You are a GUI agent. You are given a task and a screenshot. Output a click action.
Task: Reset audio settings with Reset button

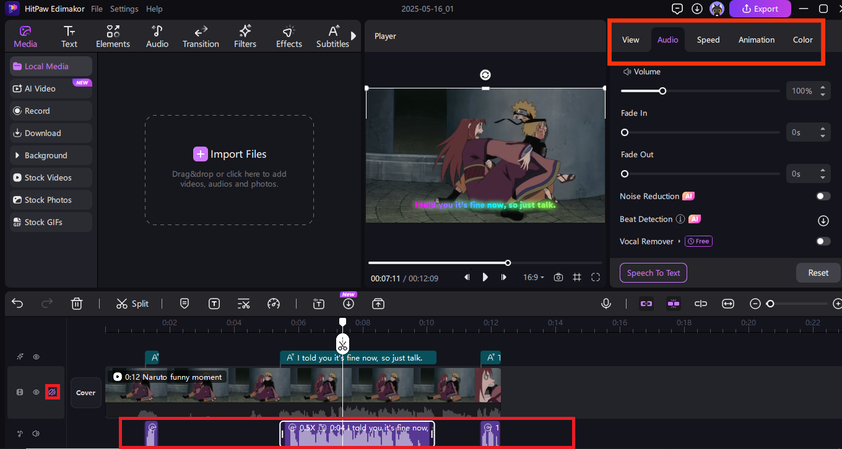(x=818, y=273)
